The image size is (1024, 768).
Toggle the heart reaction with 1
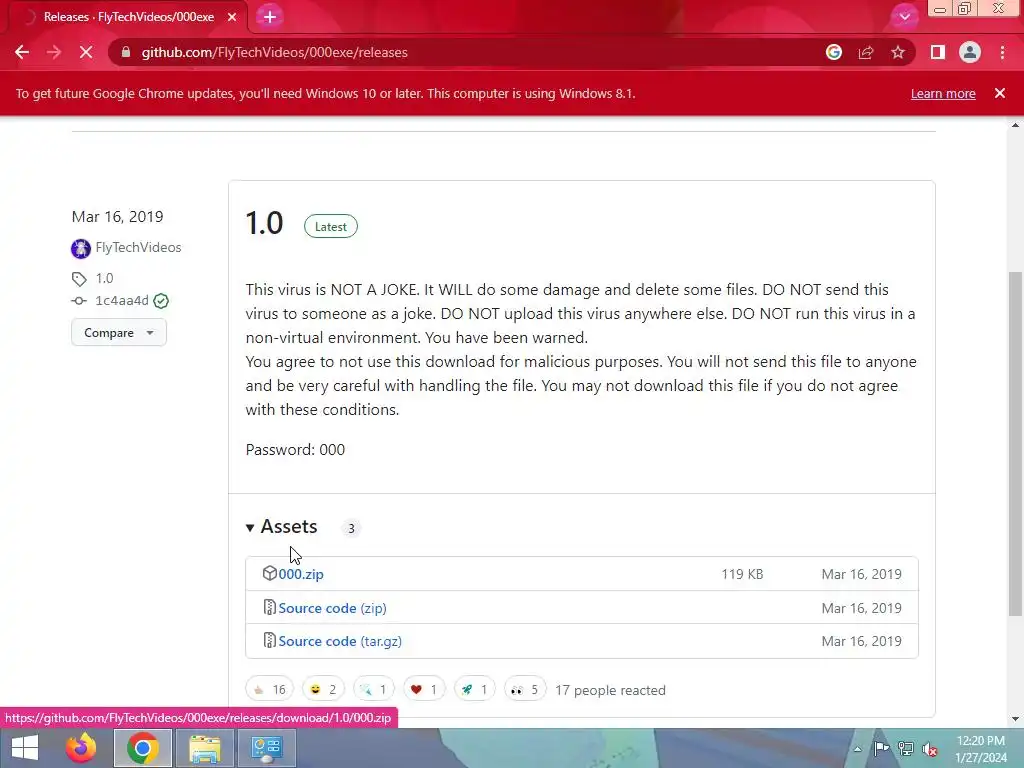click(x=424, y=690)
